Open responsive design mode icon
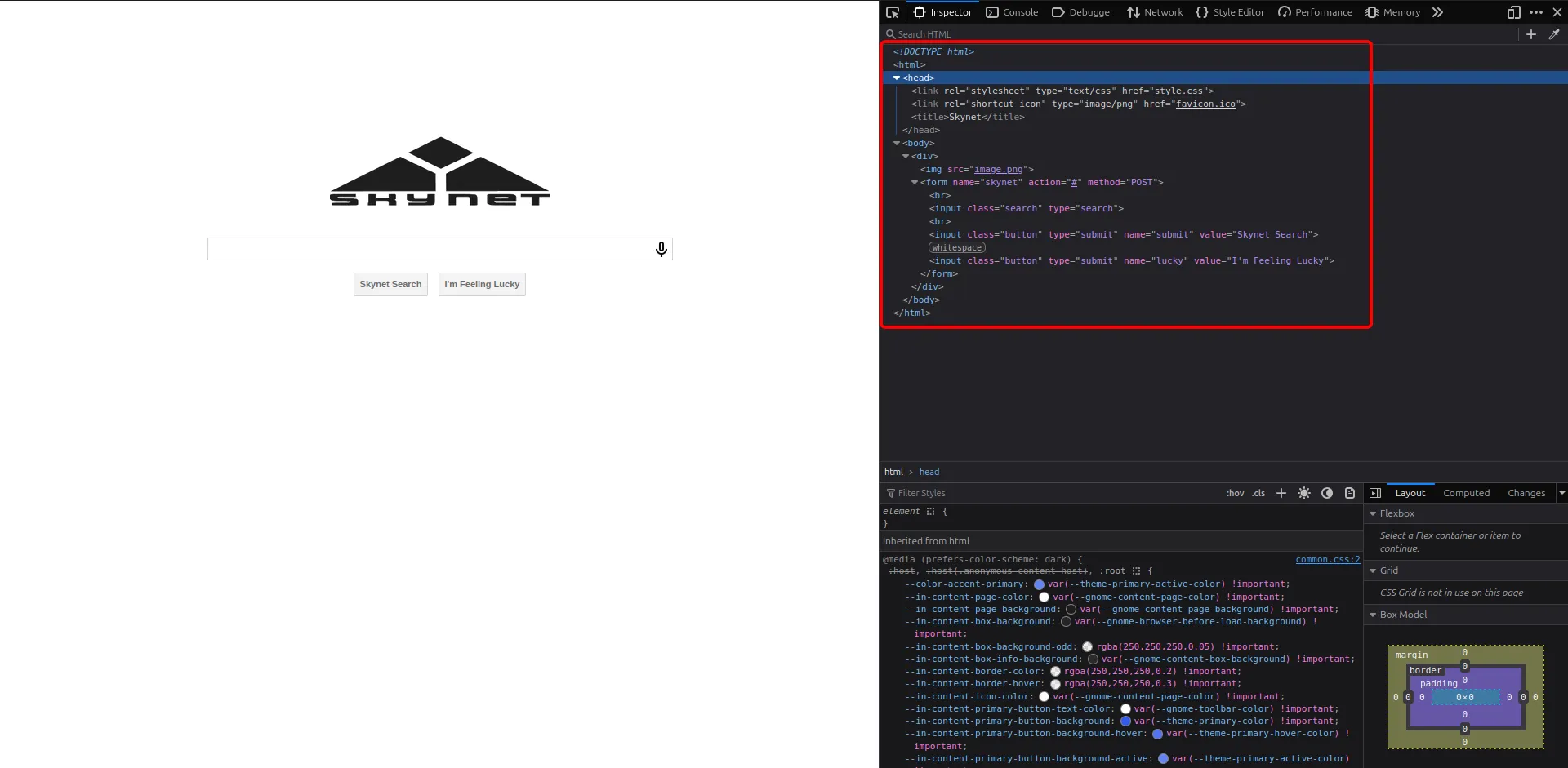The height and width of the screenshot is (768, 1568). click(1514, 12)
